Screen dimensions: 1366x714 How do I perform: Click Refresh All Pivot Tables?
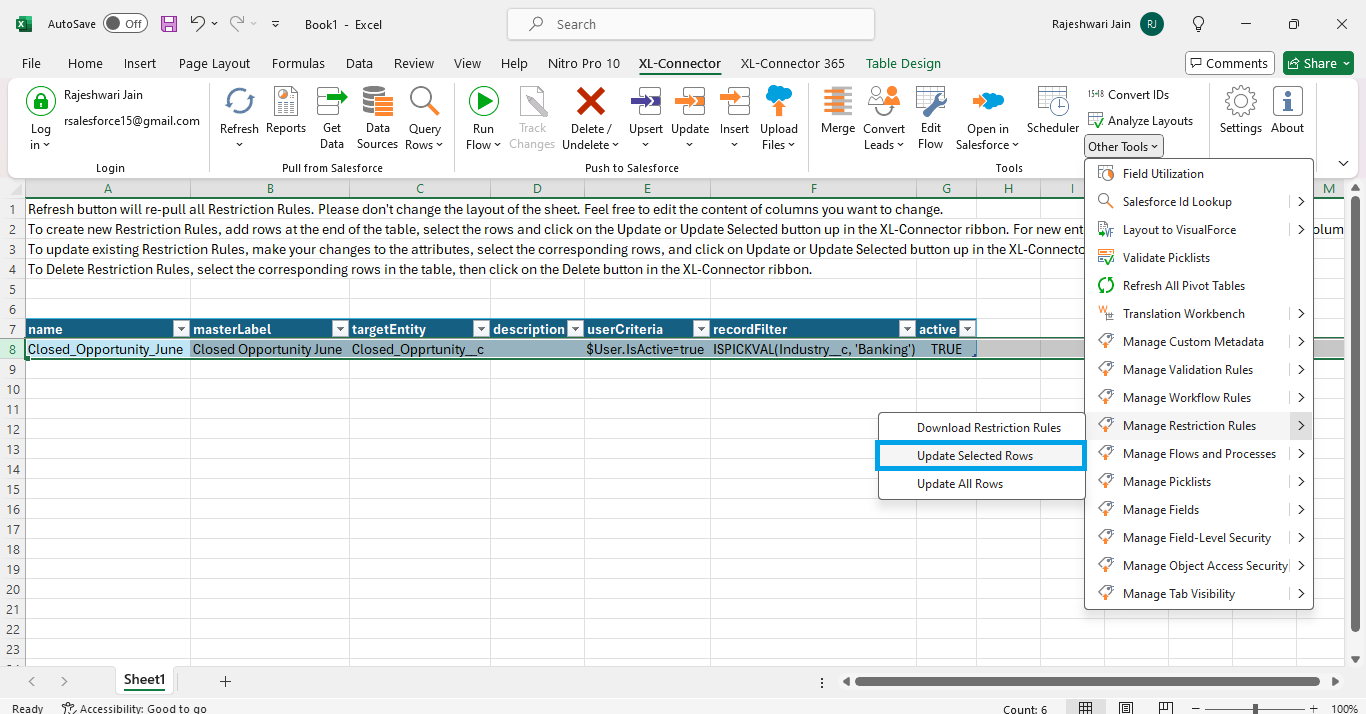click(1199, 286)
